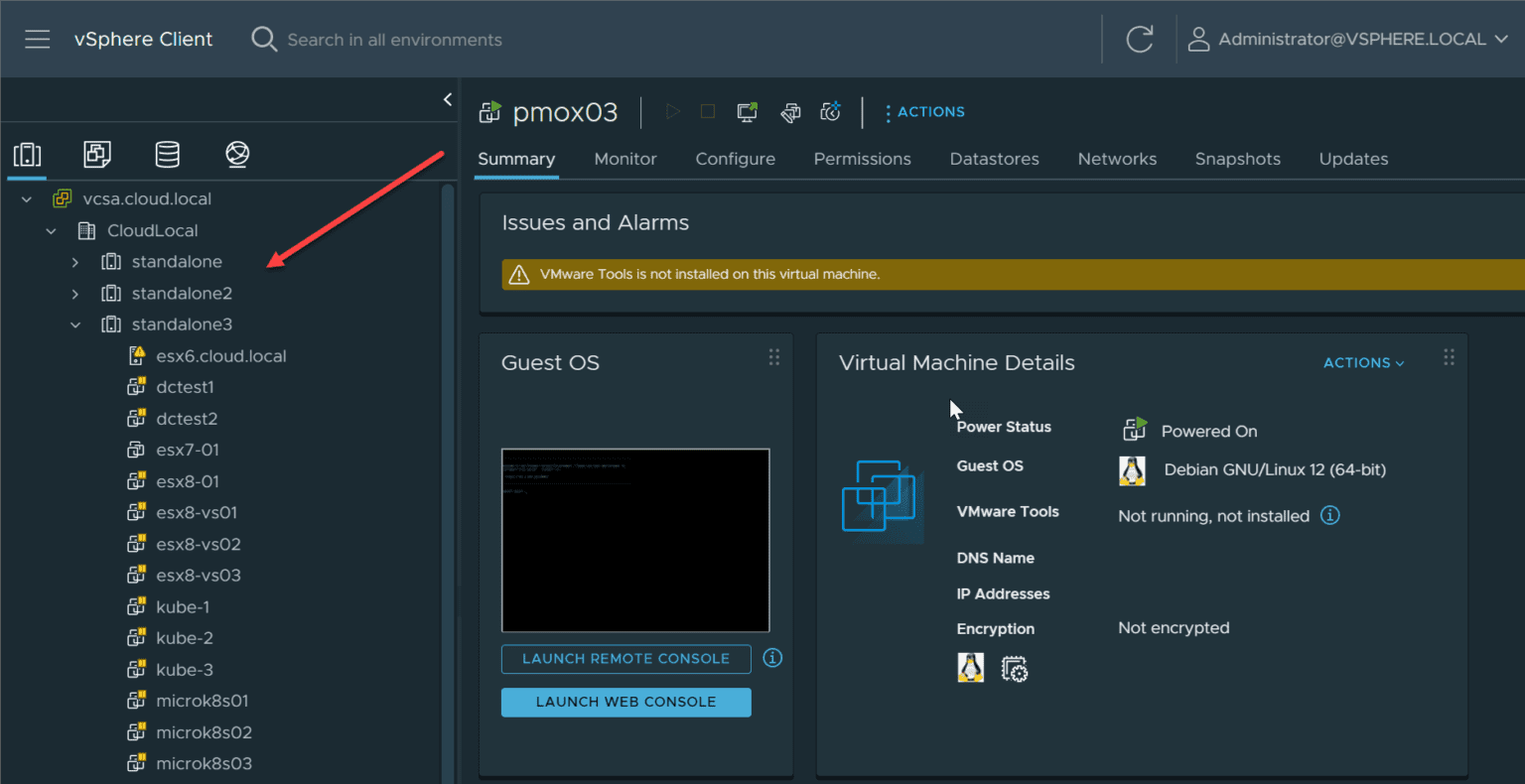Select the Migrate VM toolbar icon

tap(790, 112)
